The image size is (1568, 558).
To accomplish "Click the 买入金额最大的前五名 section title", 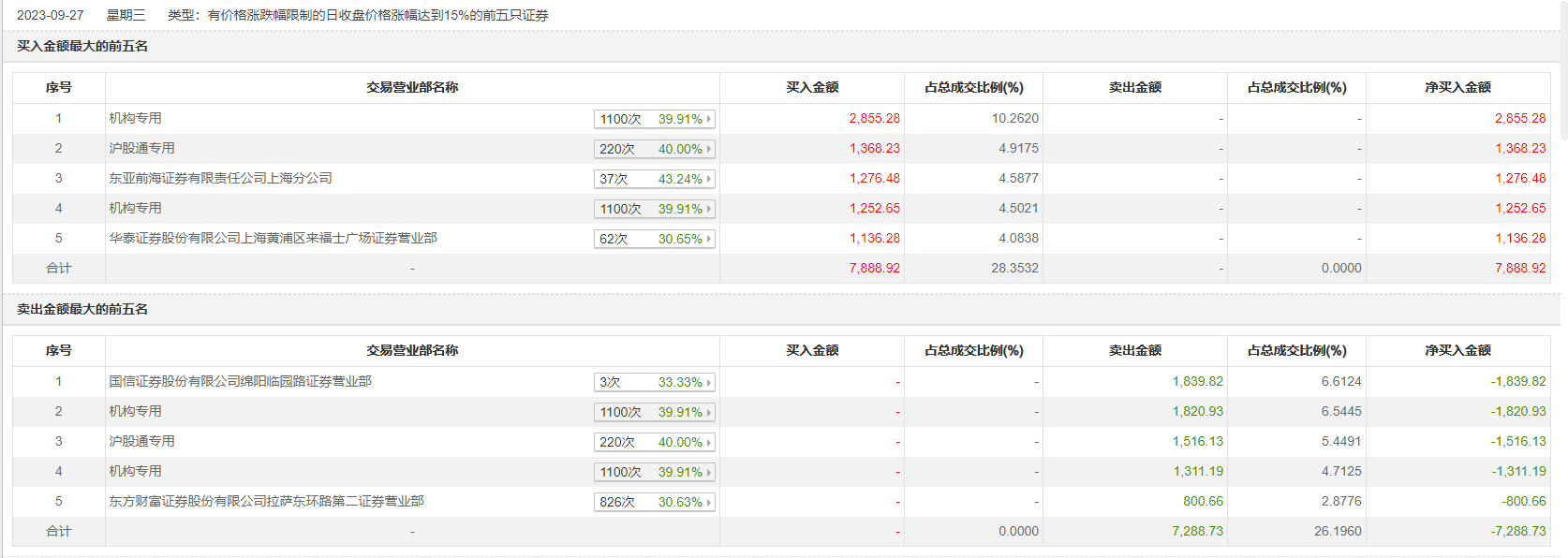I will point(82,46).
